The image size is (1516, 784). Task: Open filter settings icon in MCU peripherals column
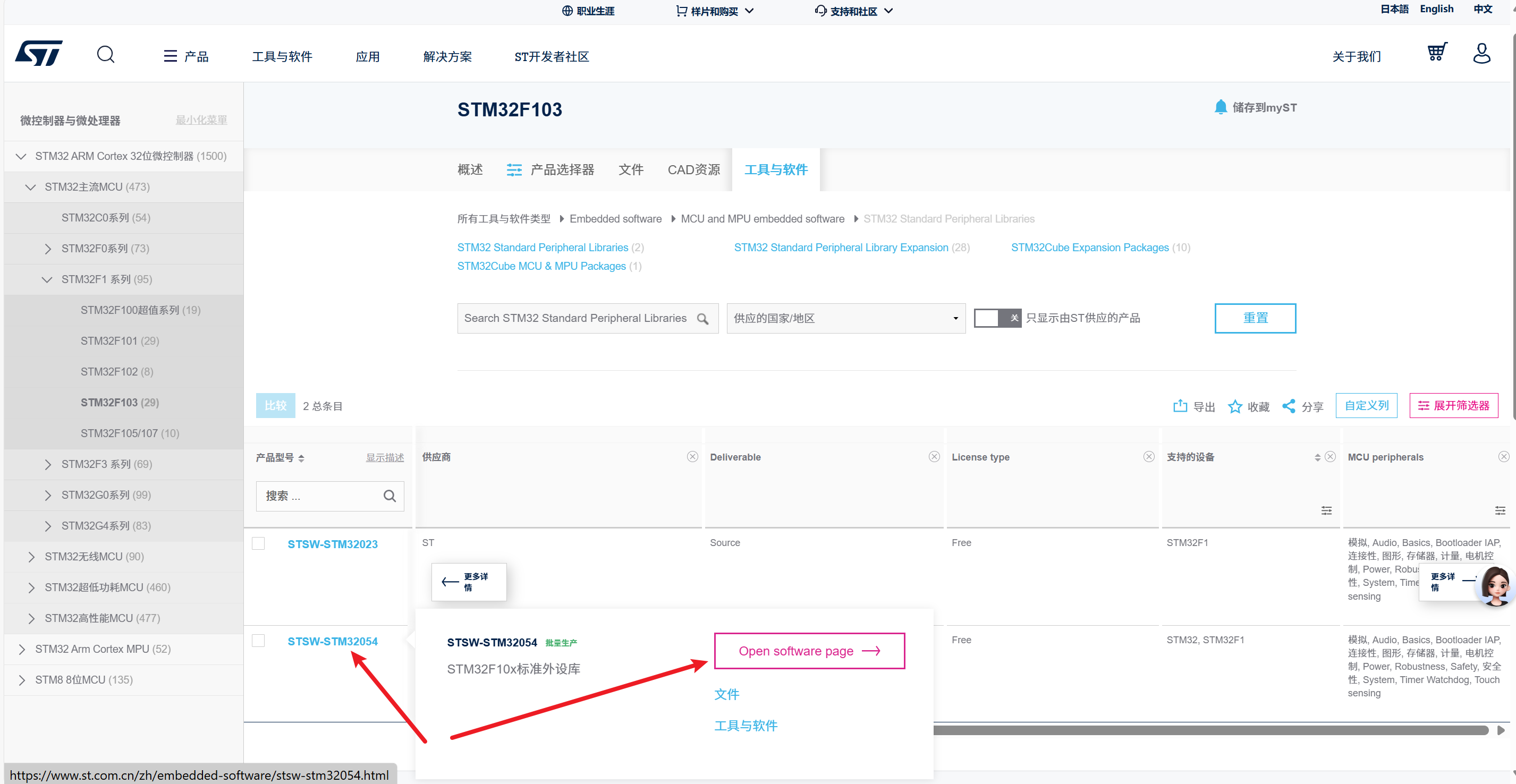[1500, 510]
